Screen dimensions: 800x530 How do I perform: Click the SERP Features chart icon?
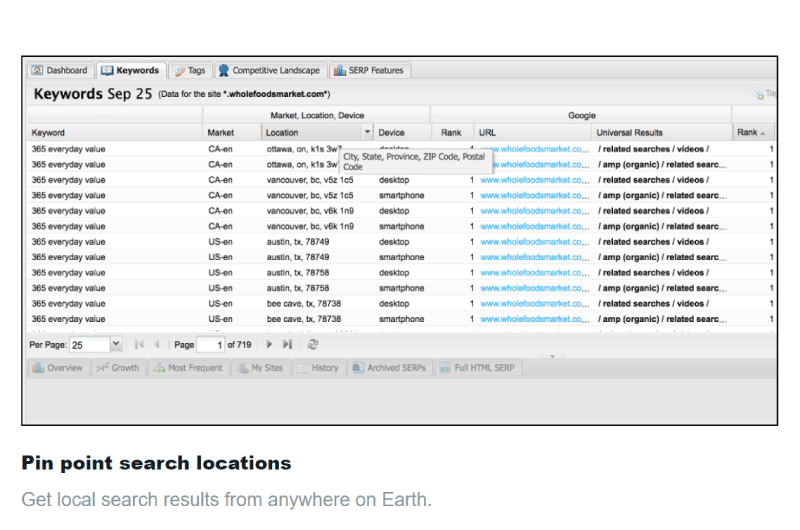(339, 70)
